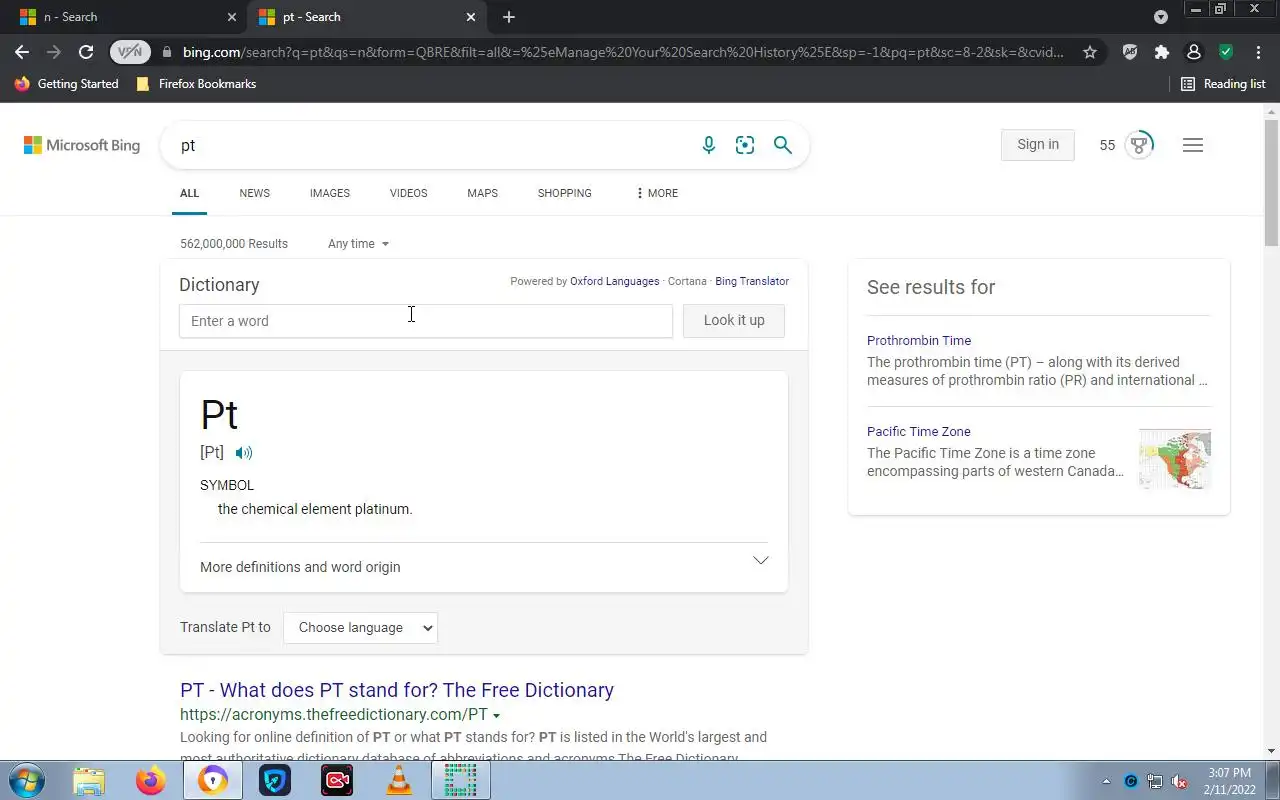Click the Pacific Time Zone map thumbnail
The height and width of the screenshot is (800, 1280).
[1175, 459]
